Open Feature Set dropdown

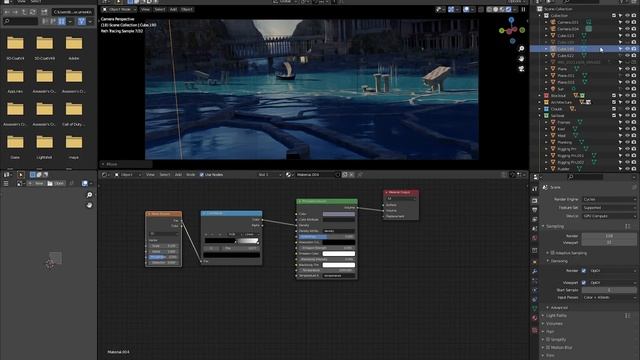tap(609, 208)
